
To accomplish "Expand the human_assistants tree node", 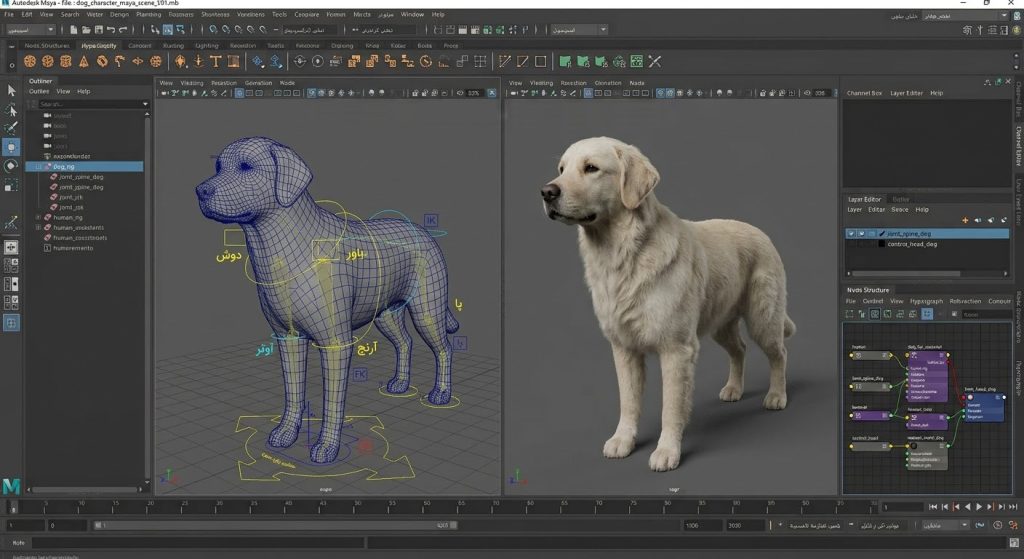I will point(39,227).
